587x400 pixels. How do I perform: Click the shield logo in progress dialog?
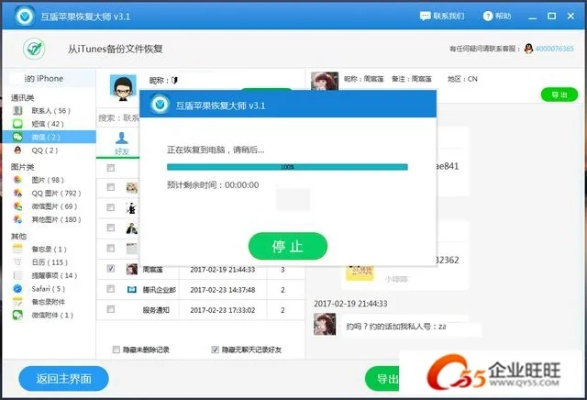point(160,104)
